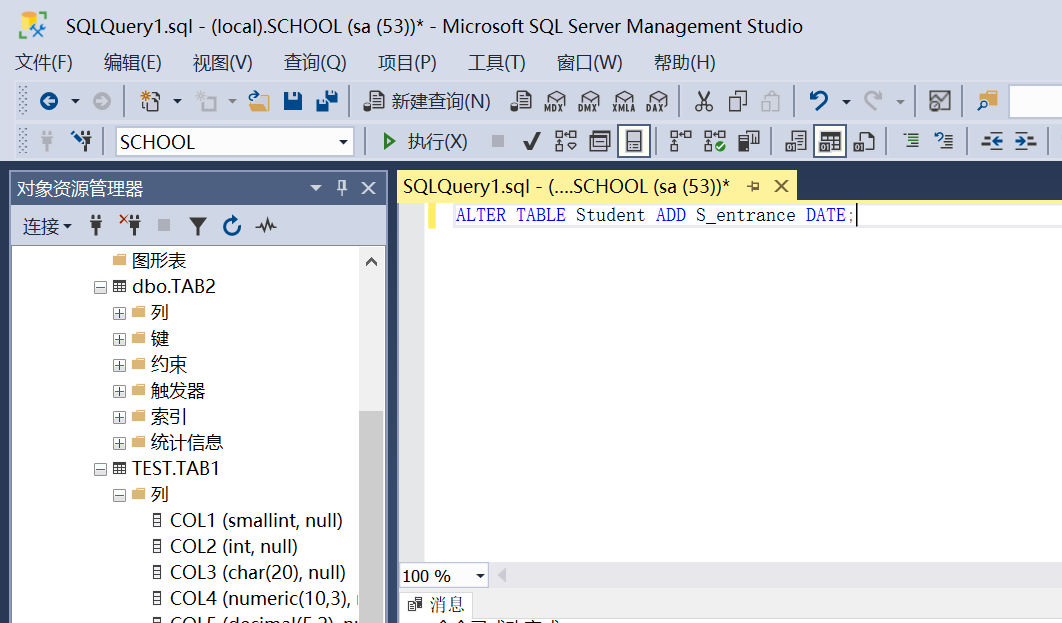Viewport: 1062px width, 623px height.
Task: Toggle results to text mode
Action: pos(796,142)
